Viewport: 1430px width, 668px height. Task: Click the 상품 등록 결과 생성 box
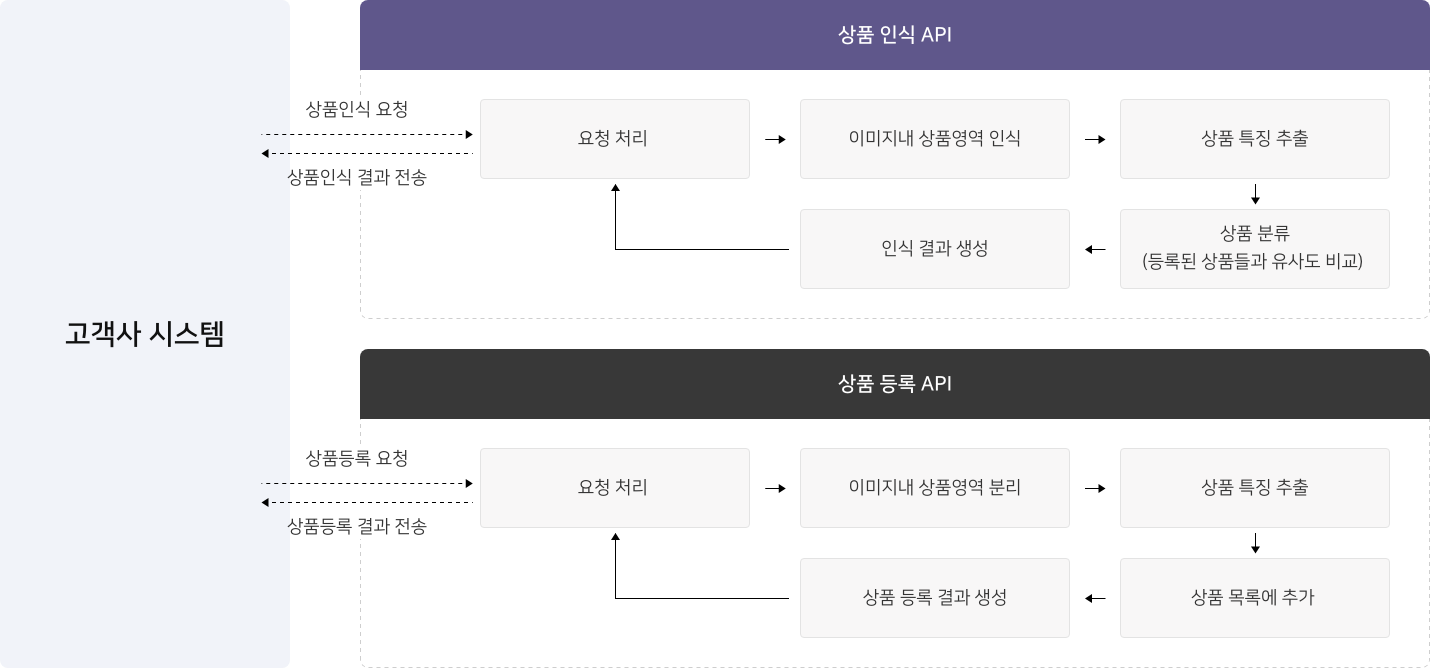pyautogui.click(x=934, y=598)
